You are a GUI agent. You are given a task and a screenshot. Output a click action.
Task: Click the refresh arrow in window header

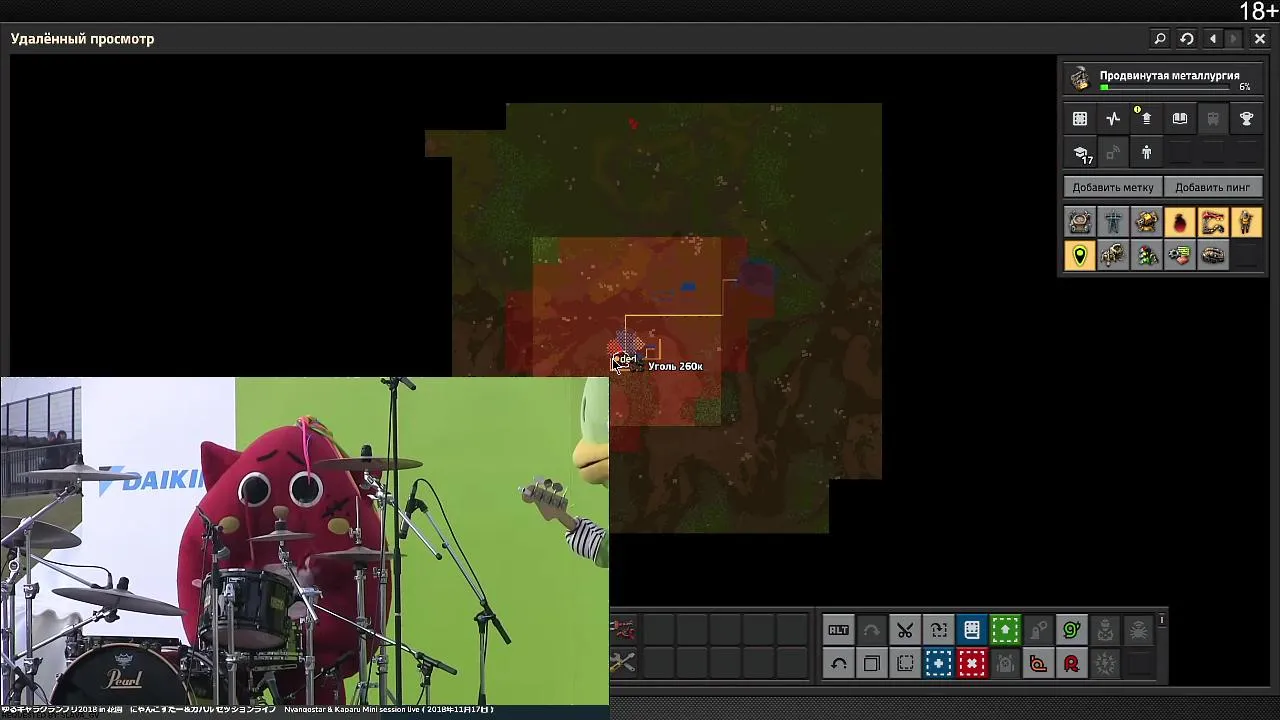(1187, 39)
